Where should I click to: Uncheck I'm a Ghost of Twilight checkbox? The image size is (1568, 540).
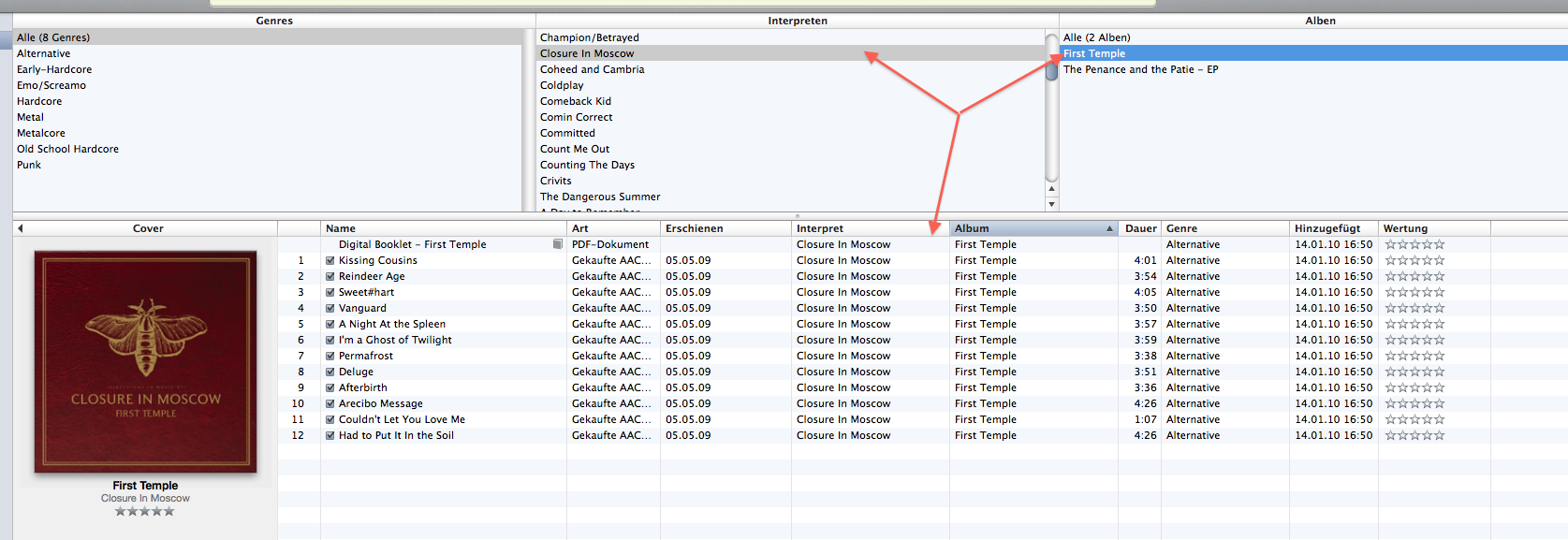tap(330, 340)
